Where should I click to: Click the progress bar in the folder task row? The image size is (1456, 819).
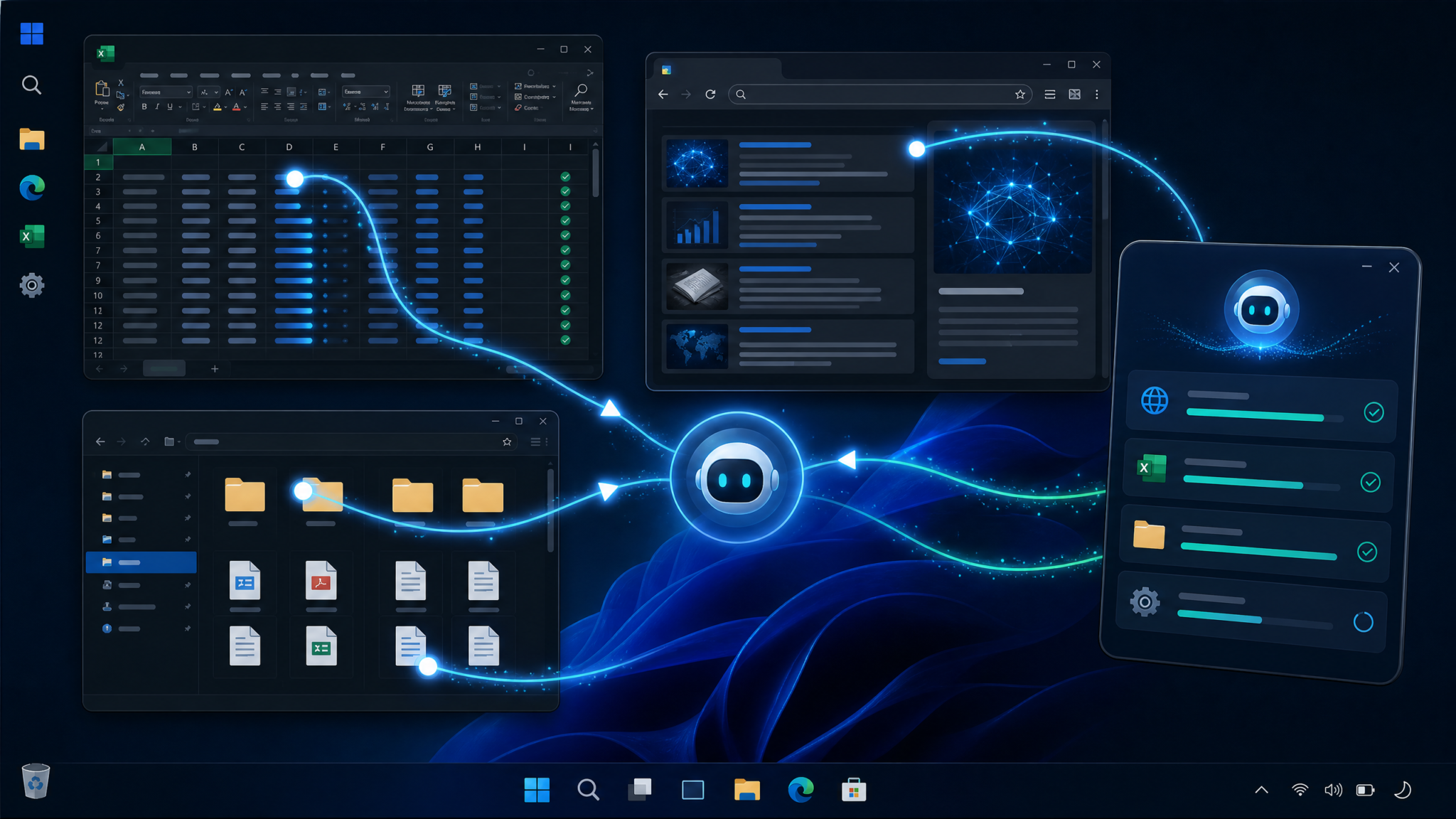coord(1258,552)
